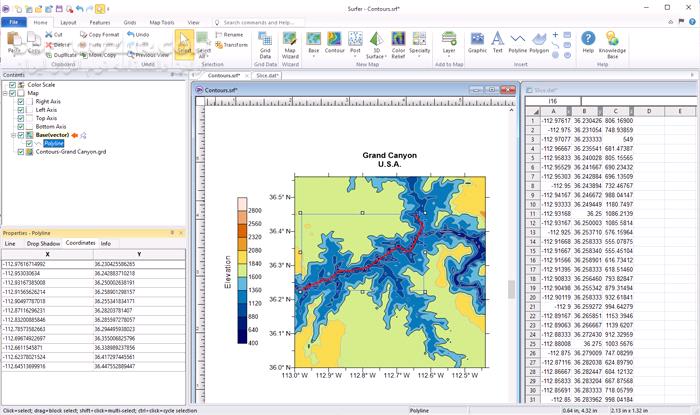
Task: Select the Polygon insert tool
Action: click(540, 42)
